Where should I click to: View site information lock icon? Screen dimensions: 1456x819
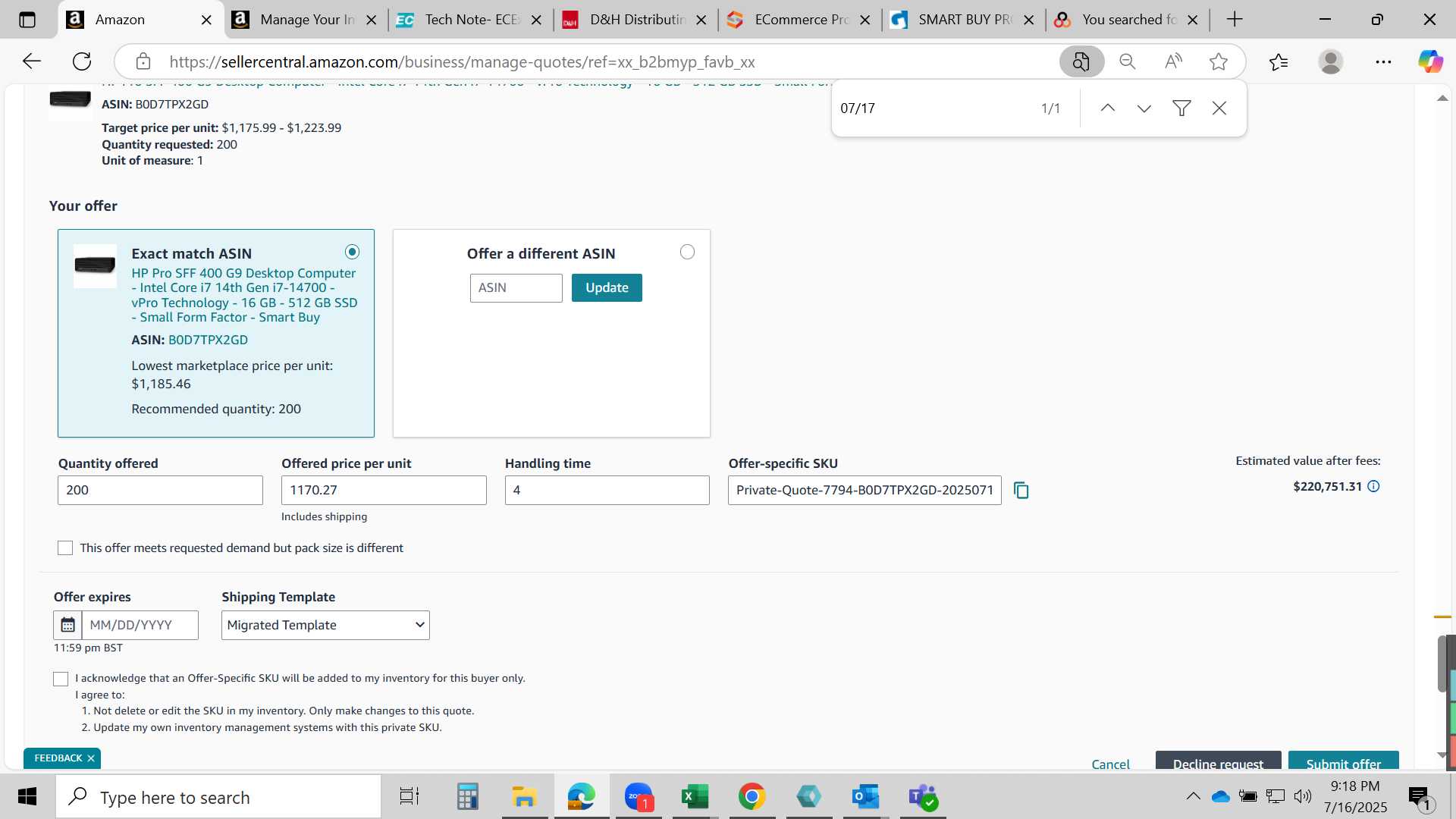pyautogui.click(x=143, y=61)
